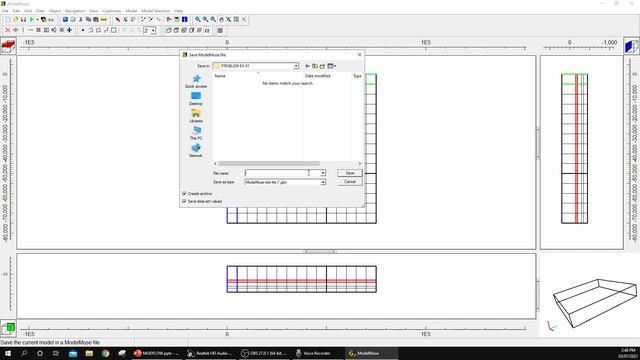Click the Zoom In magnifier icon
This screenshot has width=640, height=360.
click(x=198, y=19)
